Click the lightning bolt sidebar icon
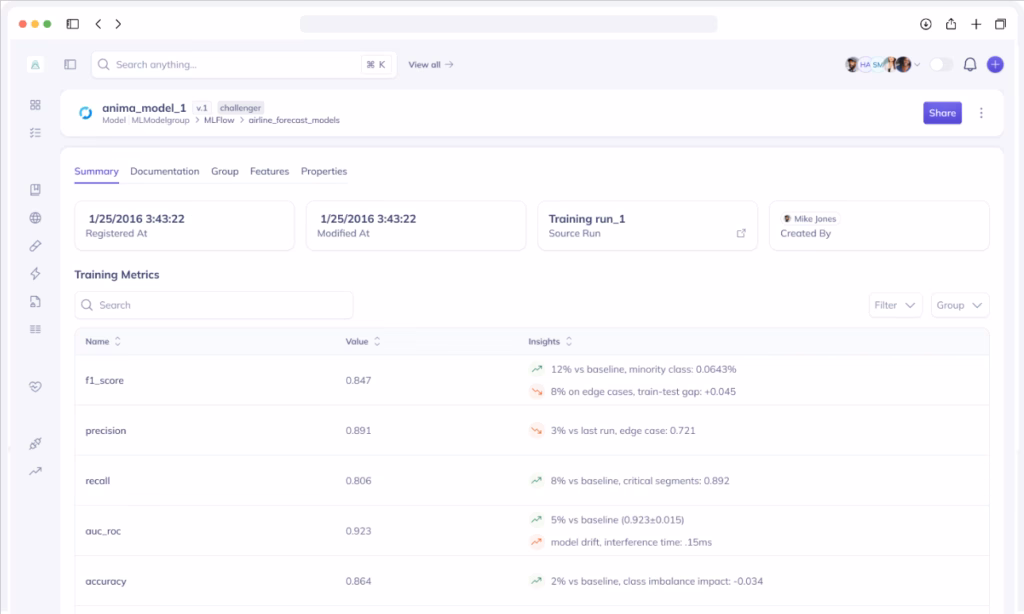Viewport: 1024px width, 614px height. [35, 274]
